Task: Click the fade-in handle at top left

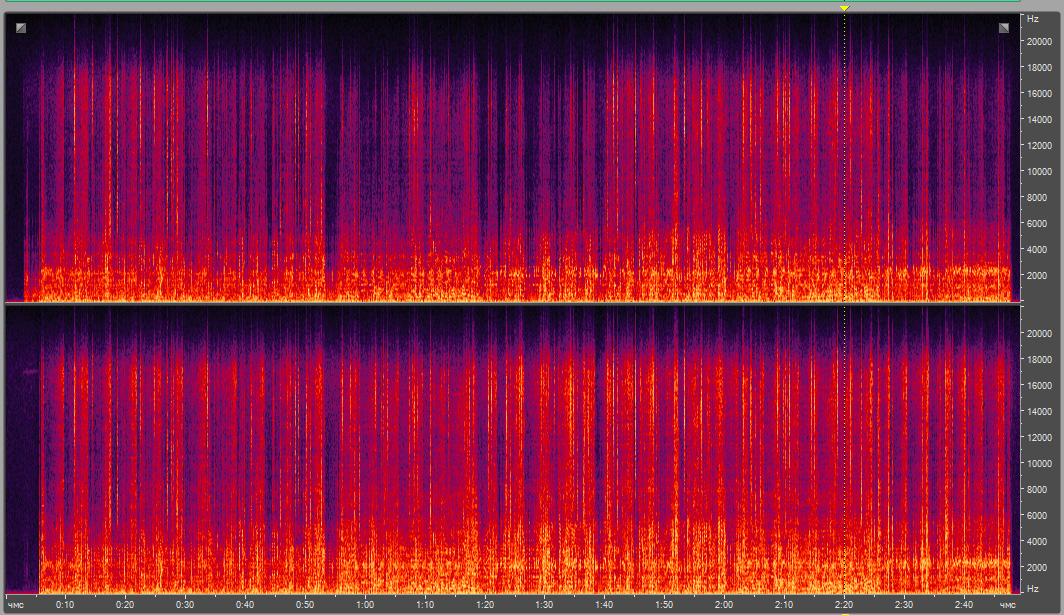Action: (x=21, y=28)
